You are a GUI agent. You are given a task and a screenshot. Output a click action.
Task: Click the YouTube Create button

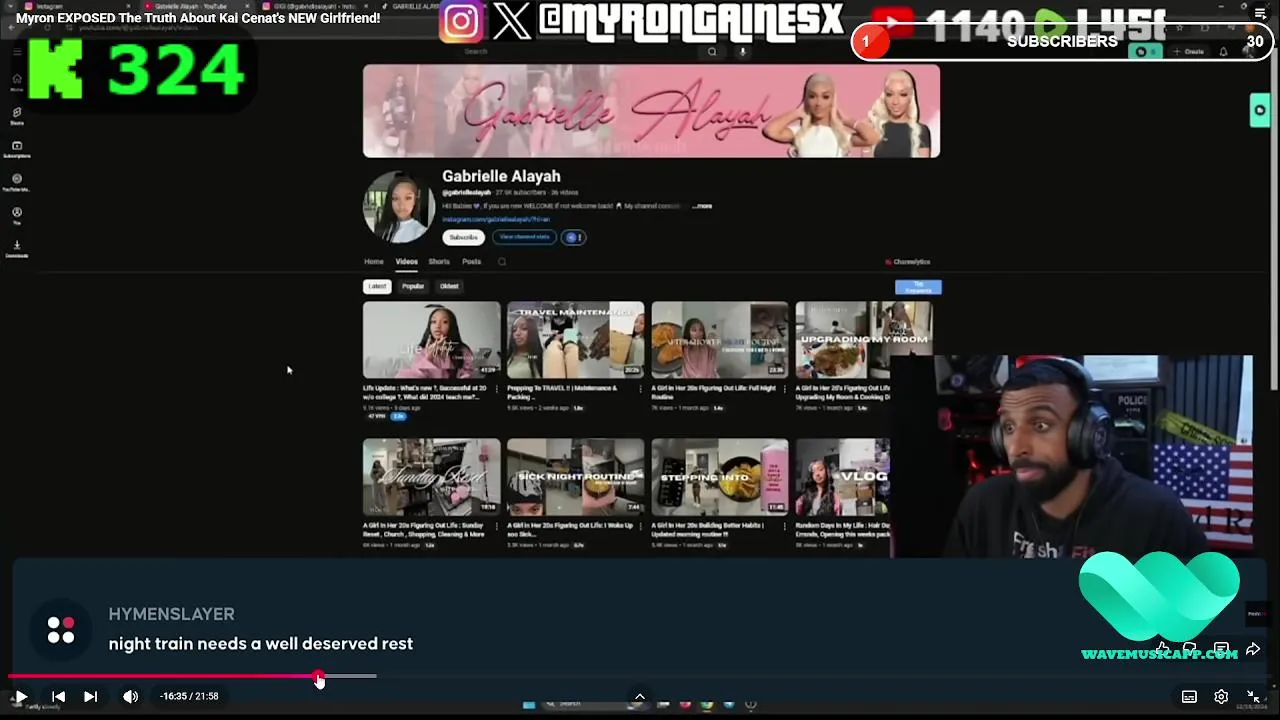[1190, 52]
